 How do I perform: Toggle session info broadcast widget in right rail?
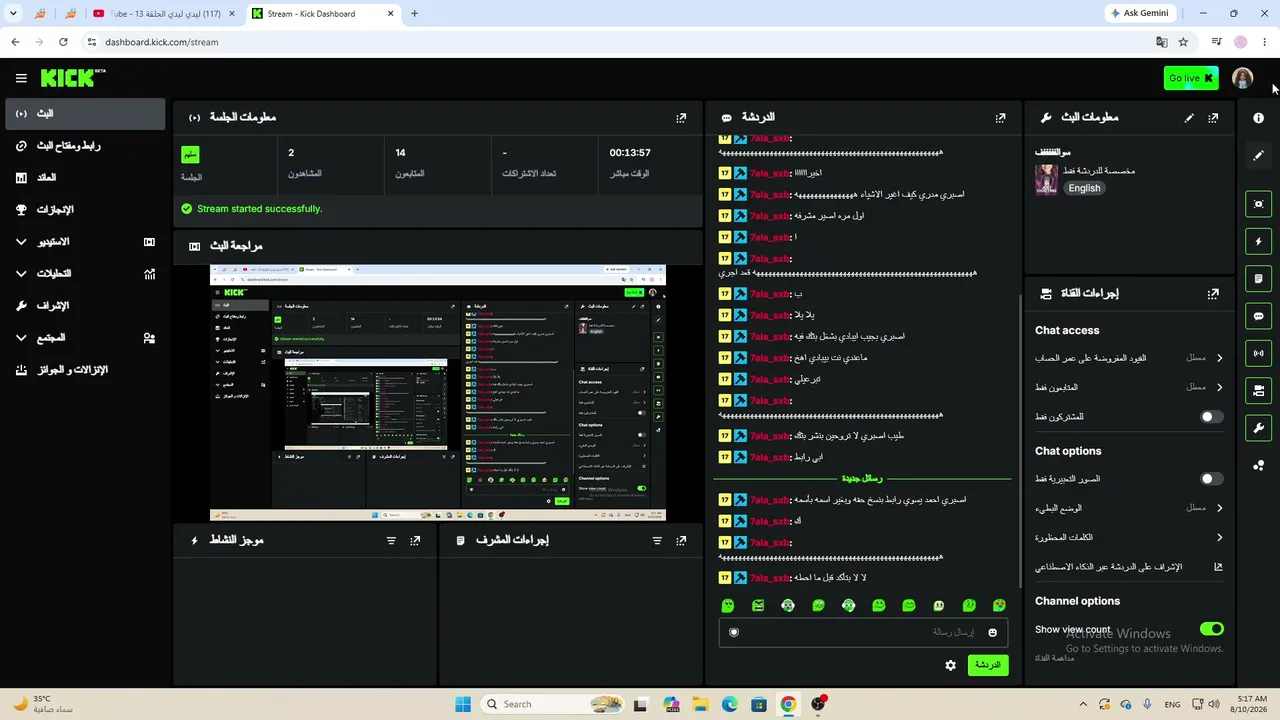pos(1258,353)
